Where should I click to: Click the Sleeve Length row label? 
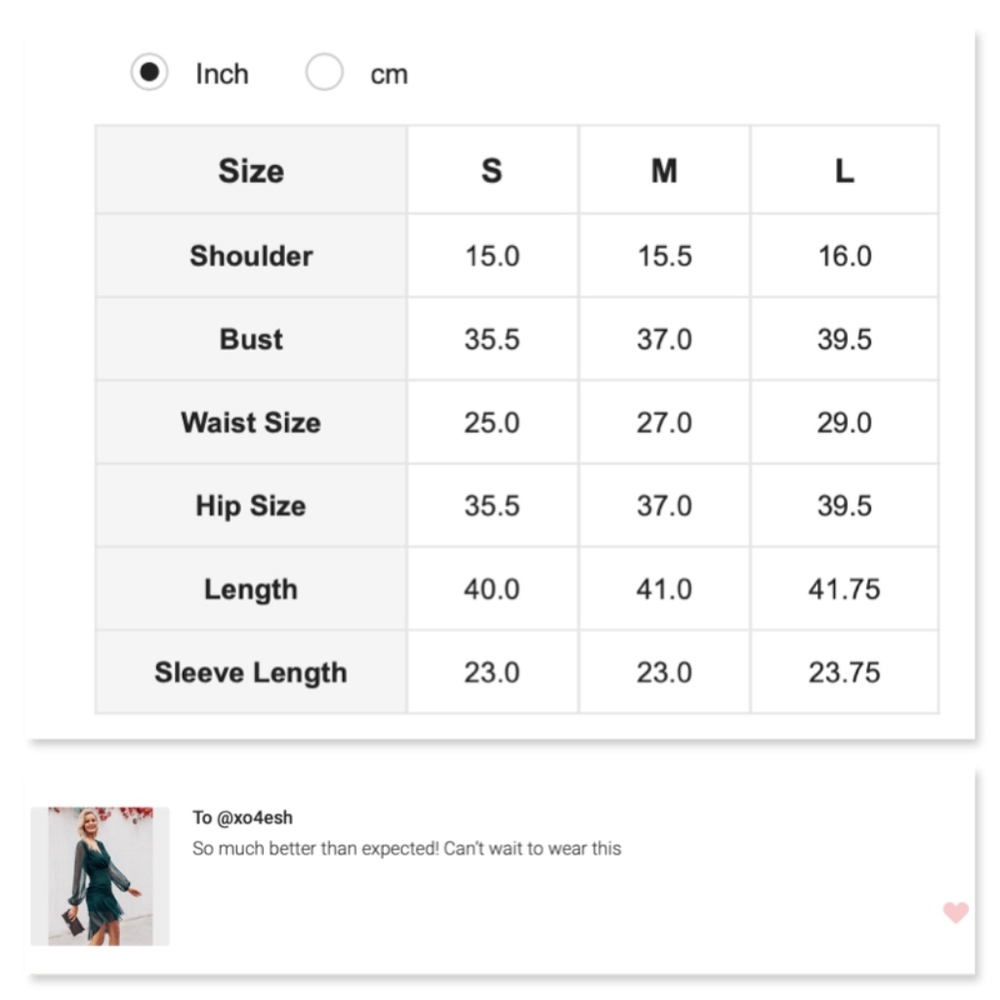click(x=251, y=672)
